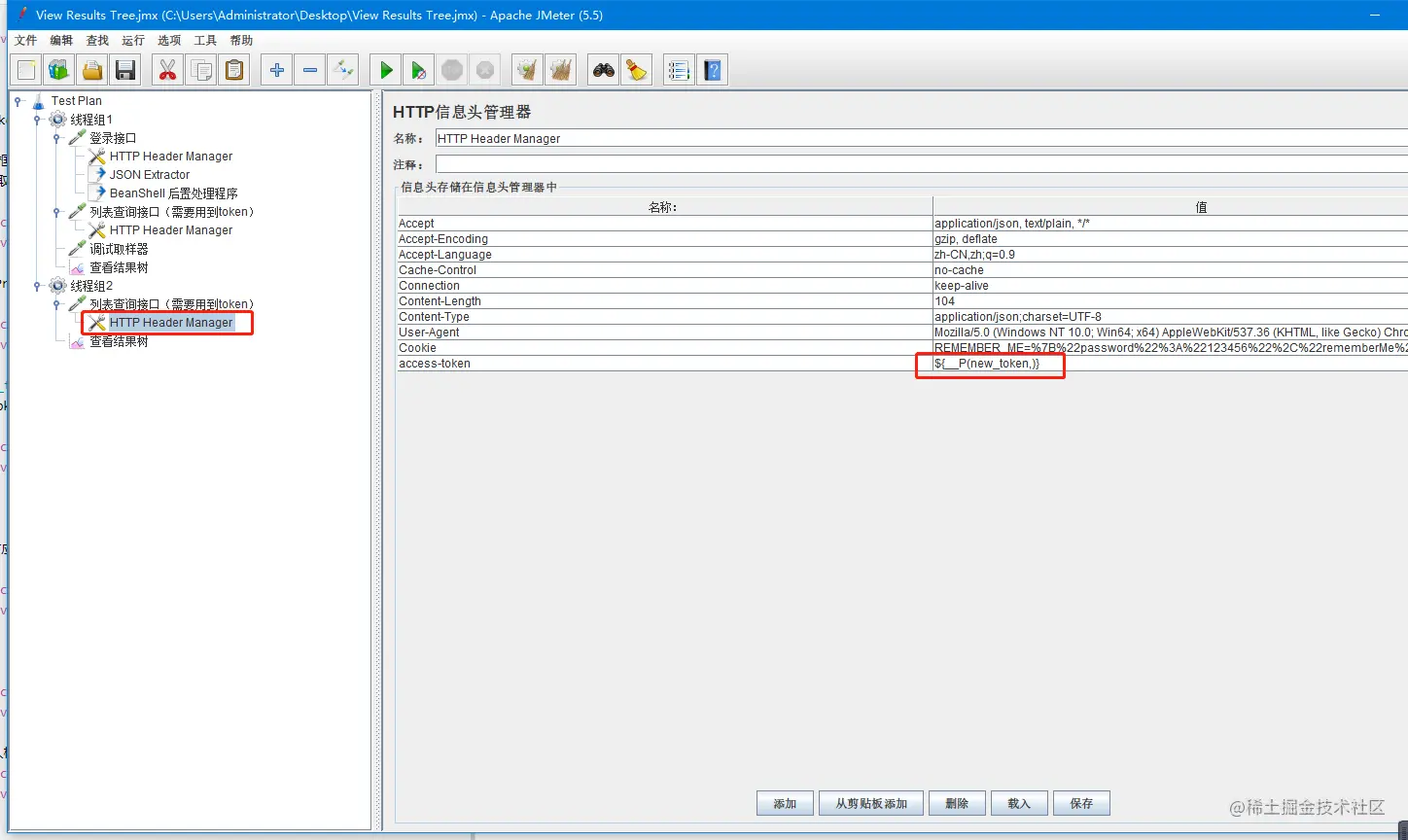Cut selection using the scissors icon
The width and height of the screenshot is (1408, 840).
[168, 70]
